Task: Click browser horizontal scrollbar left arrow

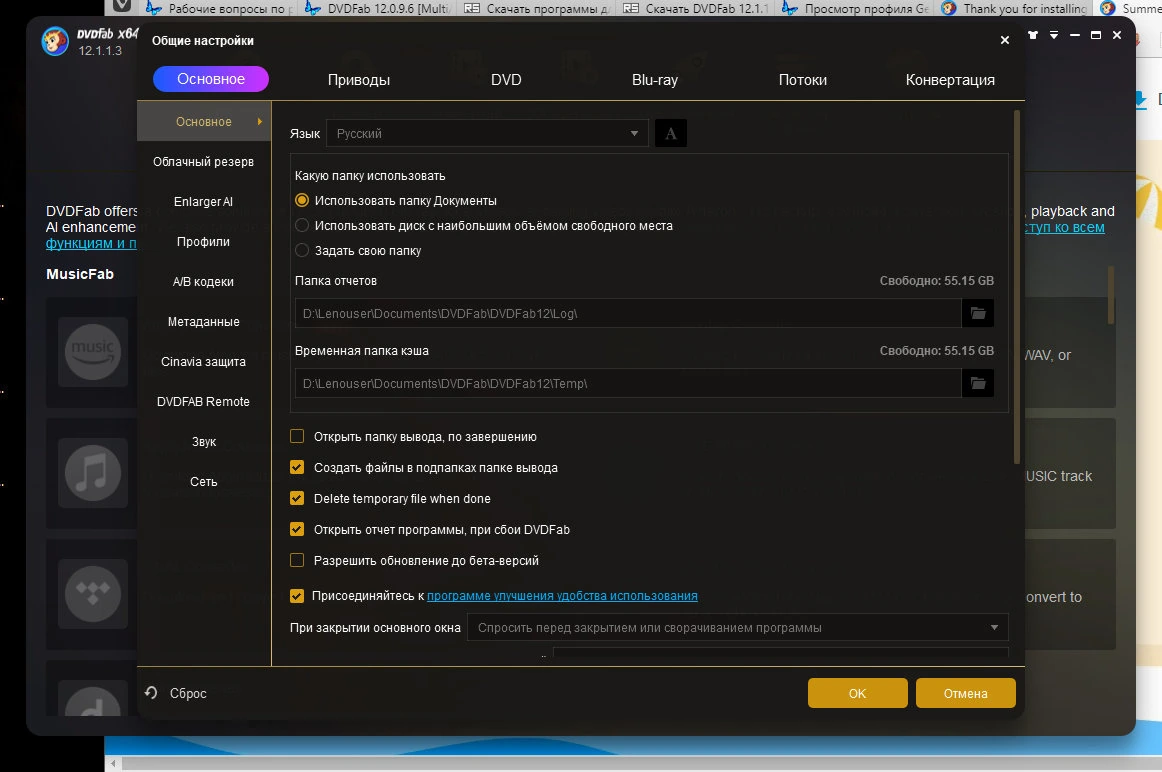Action: coord(113,763)
